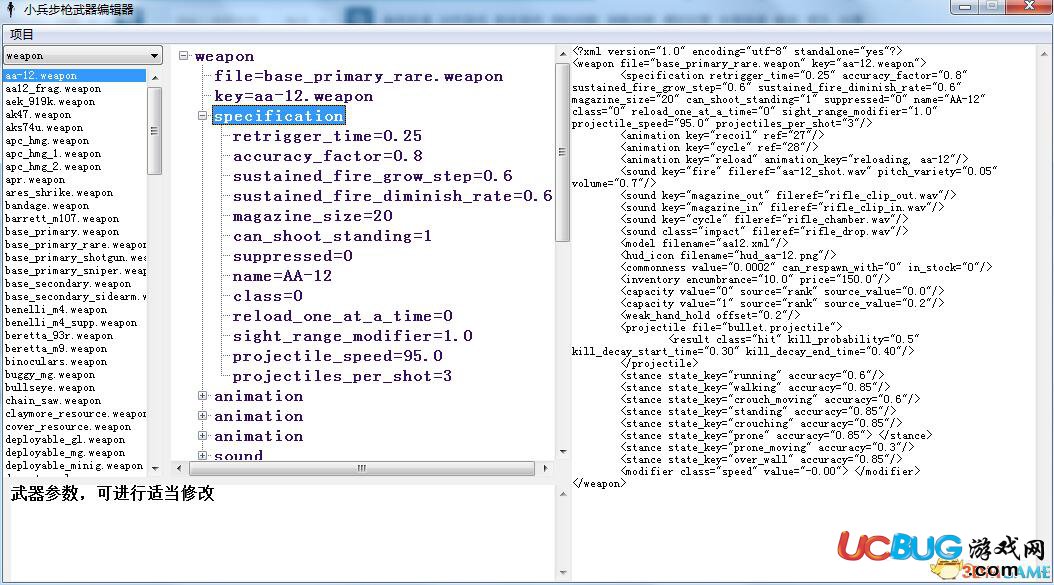Select chain_saw.weapon in the list
Viewport: 1054px width, 585px height.
coord(53,401)
